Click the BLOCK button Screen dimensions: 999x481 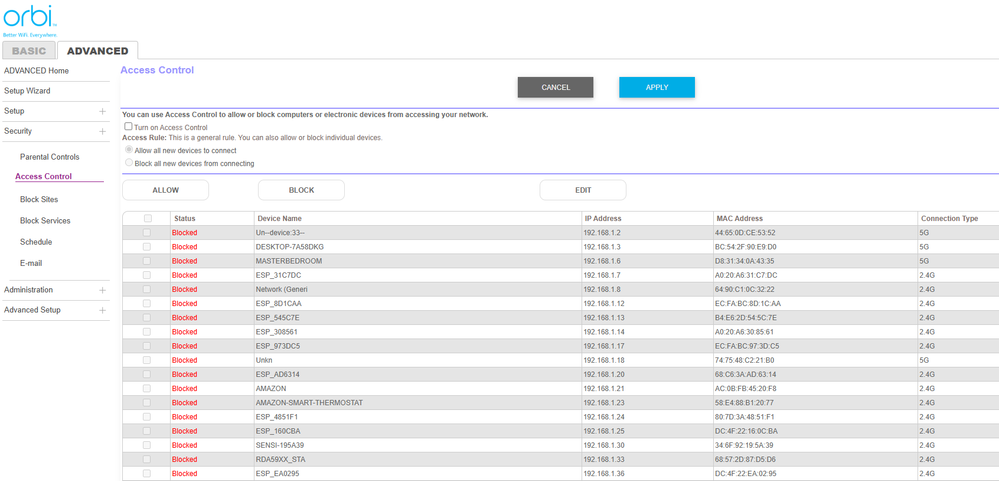pyautogui.click(x=301, y=190)
